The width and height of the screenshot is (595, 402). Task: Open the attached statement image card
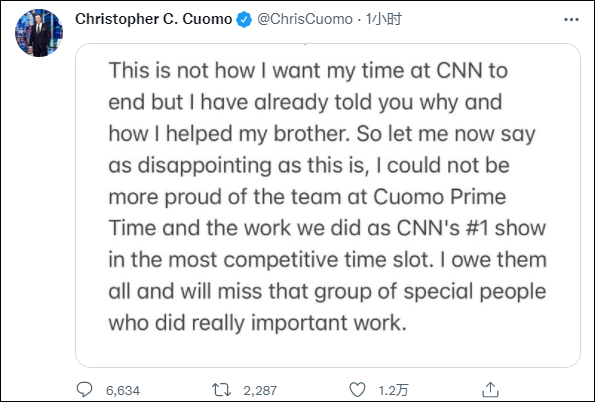tap(328, 205)
